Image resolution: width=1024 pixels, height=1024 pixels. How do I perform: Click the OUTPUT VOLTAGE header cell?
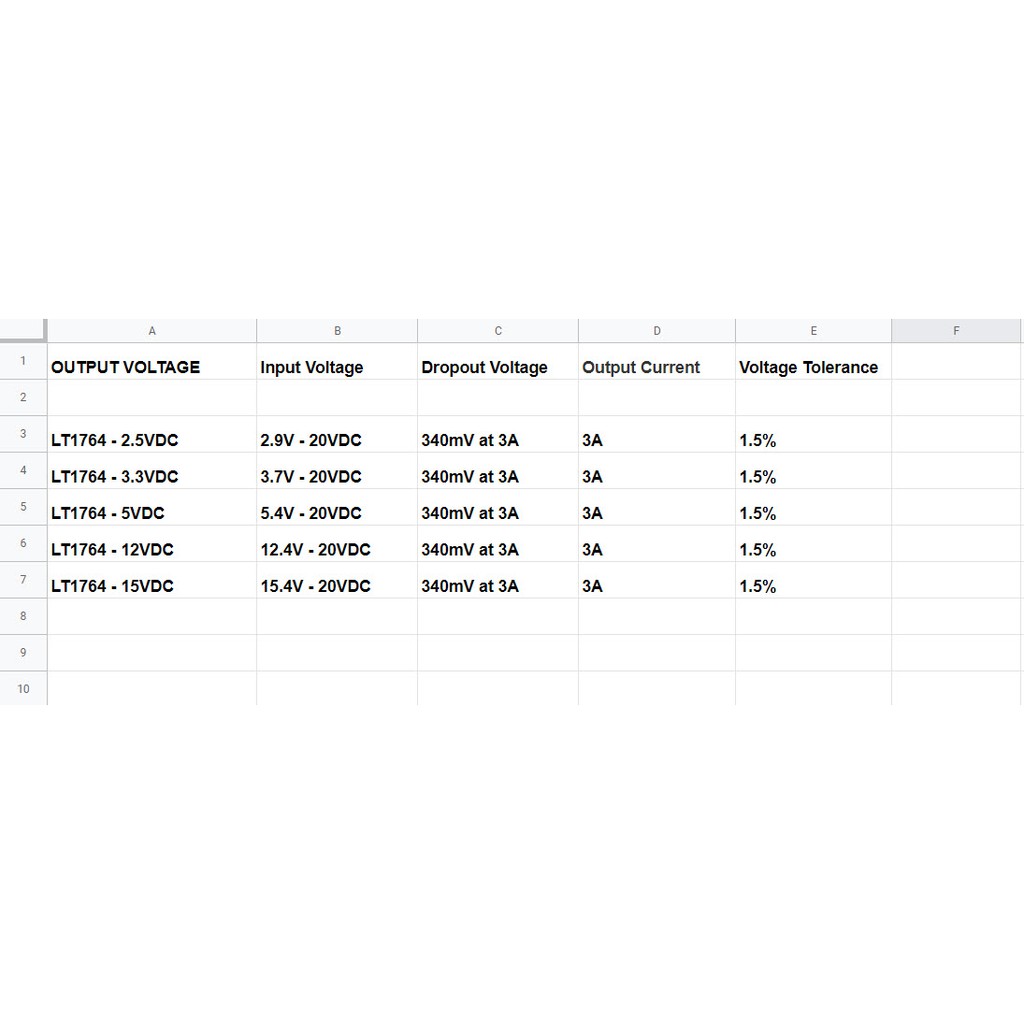(x=126, y=367)
